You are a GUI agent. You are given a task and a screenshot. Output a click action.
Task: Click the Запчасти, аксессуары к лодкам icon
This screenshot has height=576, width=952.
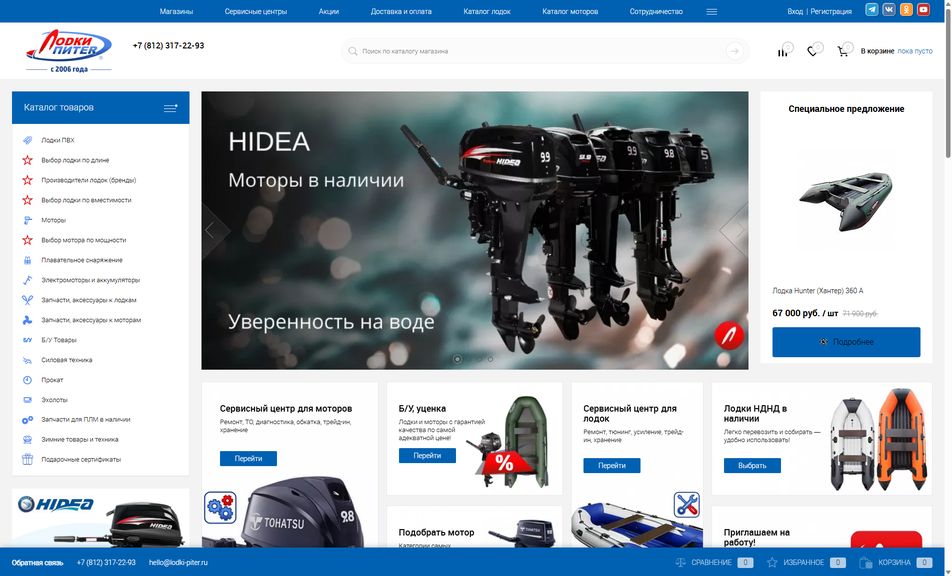pyautogui.click(x=27, y=300)
